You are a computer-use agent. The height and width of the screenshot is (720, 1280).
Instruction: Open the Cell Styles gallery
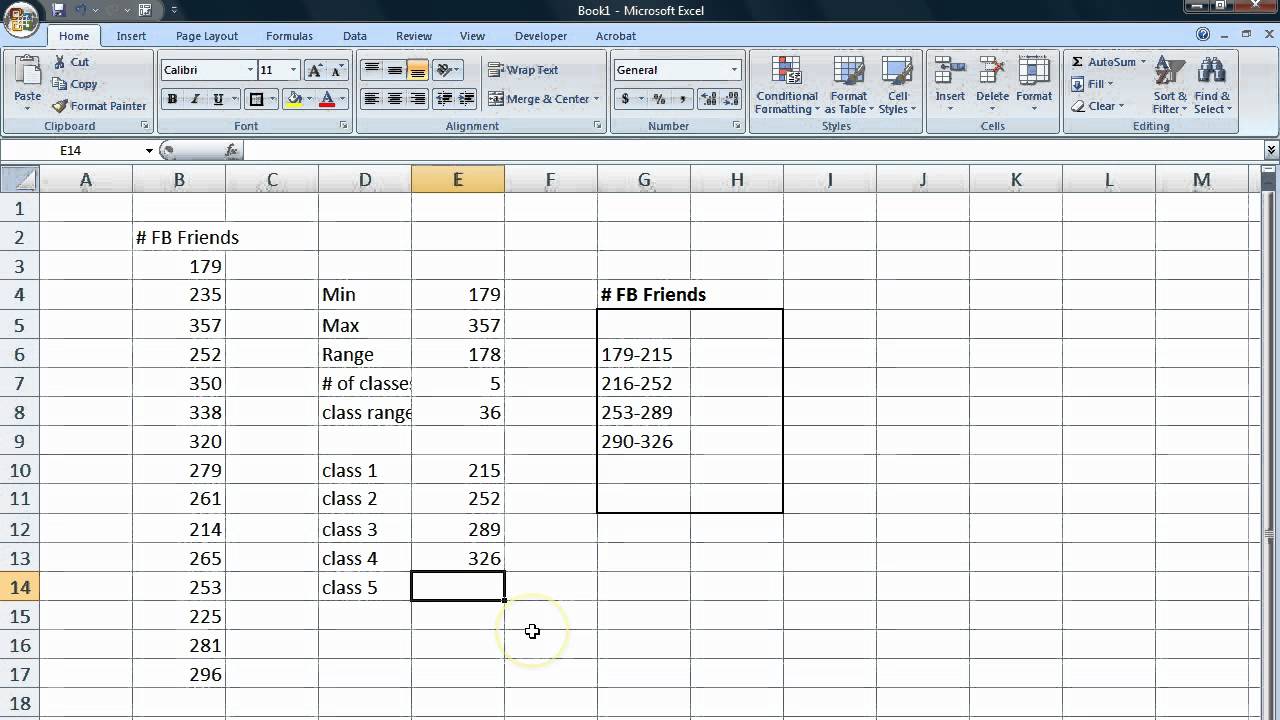(x=896, y=85)
